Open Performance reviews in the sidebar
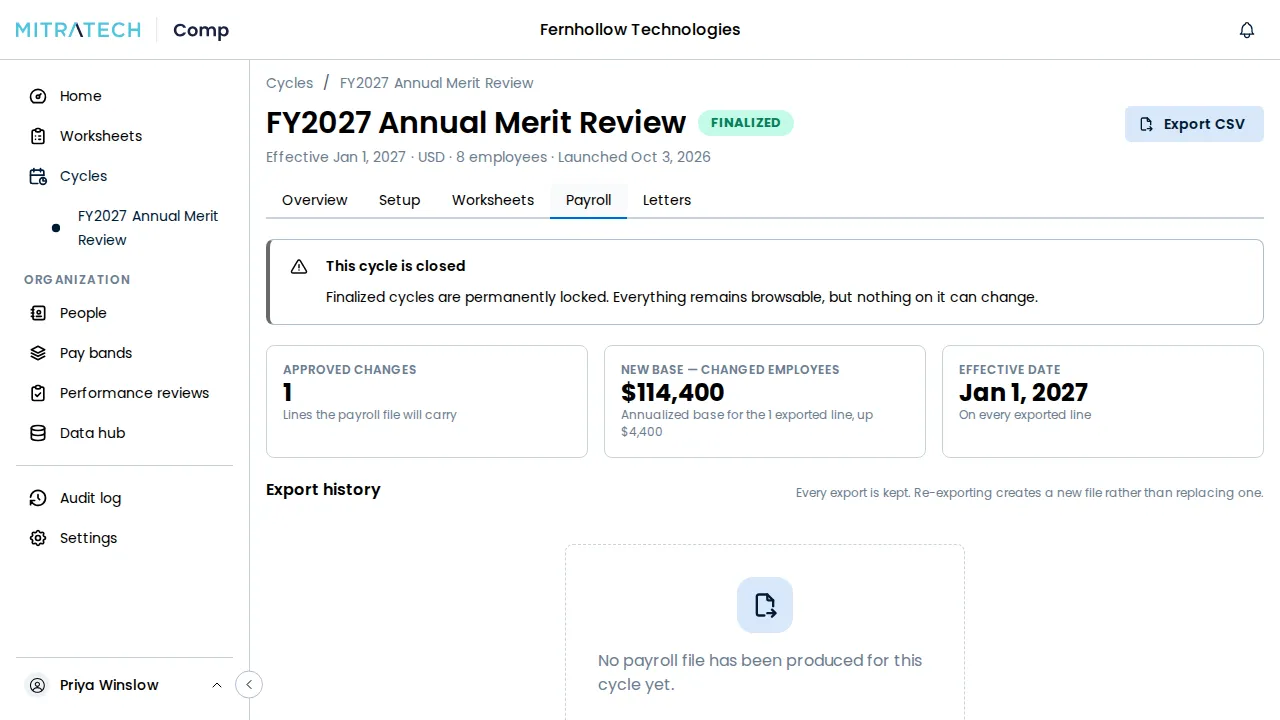1280x720 pixels. pos(125,393)
